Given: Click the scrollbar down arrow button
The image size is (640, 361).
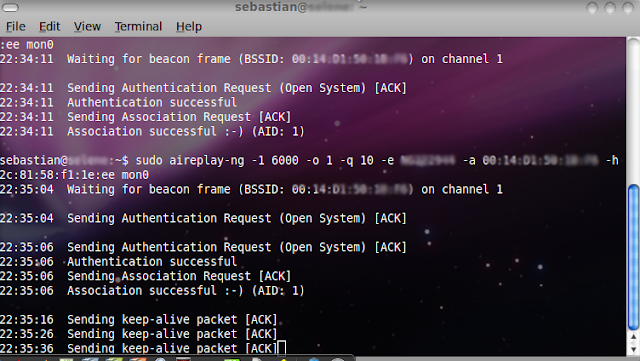Looking at the screenshot, I should tap(633, 350).
